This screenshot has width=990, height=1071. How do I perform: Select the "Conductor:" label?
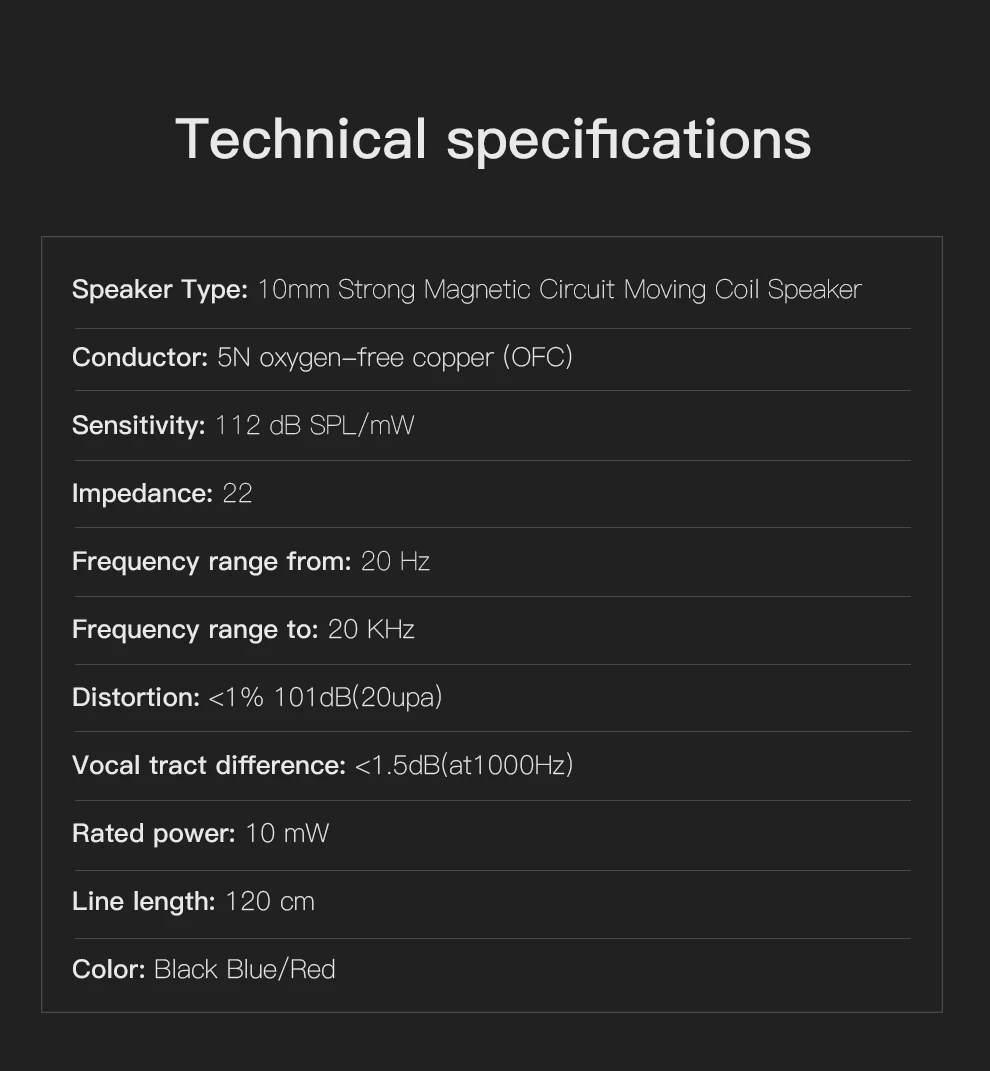click(x=139, y=358)
